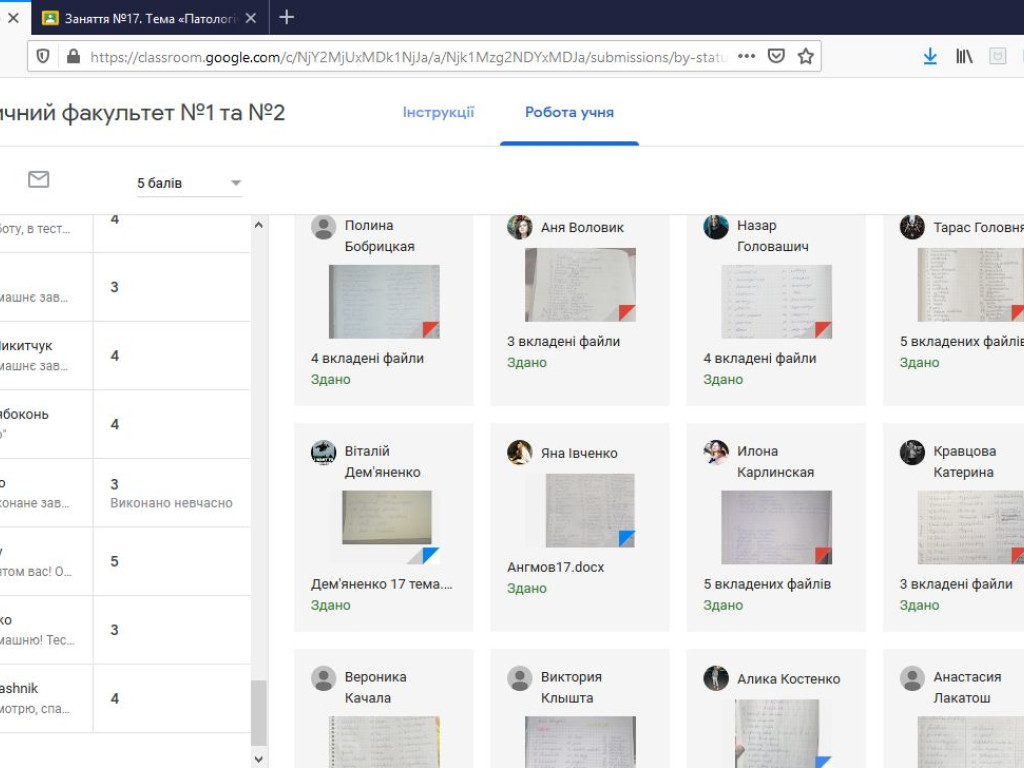Bookmark this page with the star
Image resolution: width=1024 pixels, height=768 pixels.
pyautogui.click(x=806, y=56)
